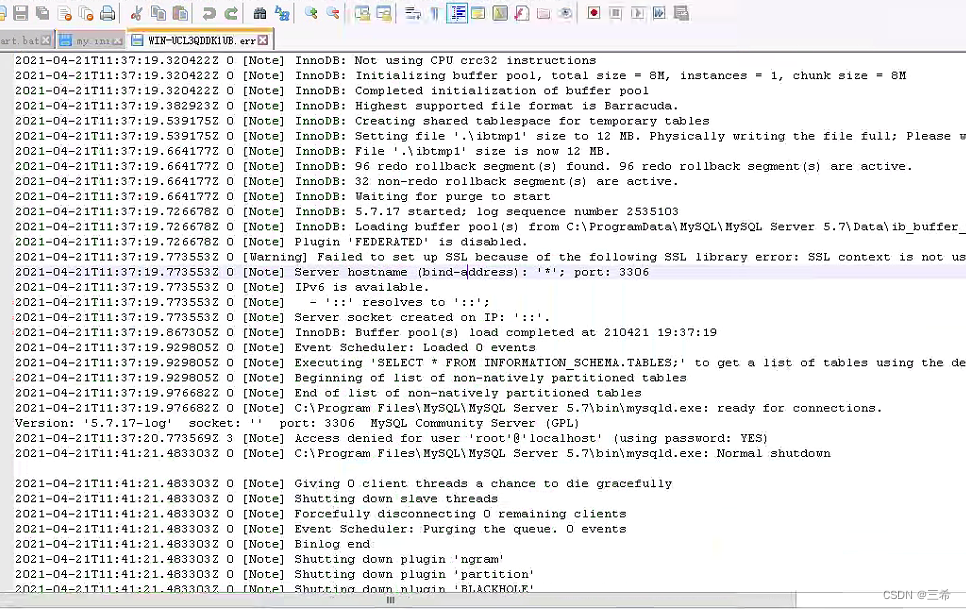The image size is (966, 610).
Task: Click the 'Server socket created on IP' line
Action: point(283,317)
